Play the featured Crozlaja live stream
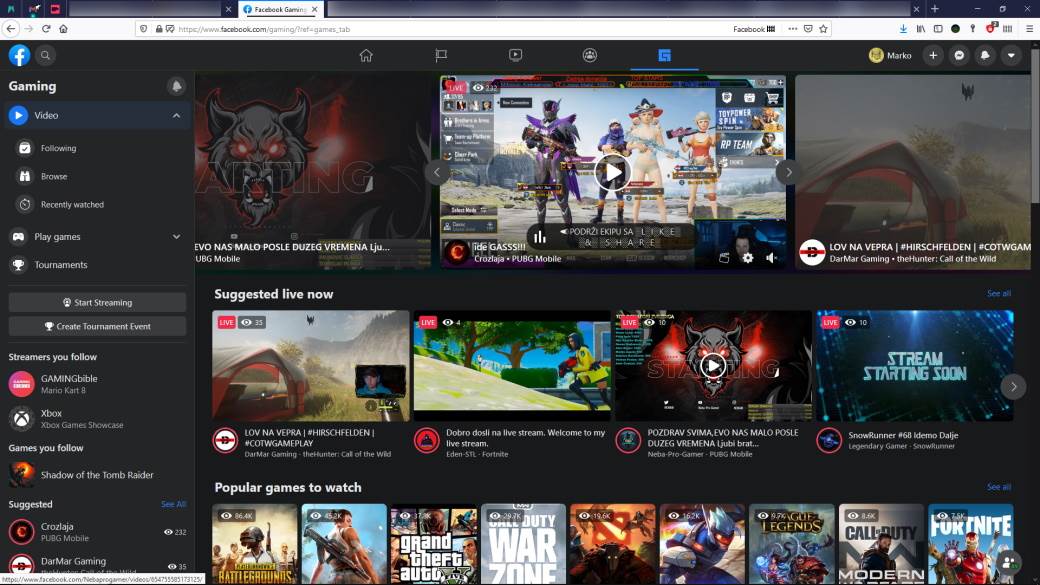This screenshot has width=1040, height=585. (x=612, y=172)
